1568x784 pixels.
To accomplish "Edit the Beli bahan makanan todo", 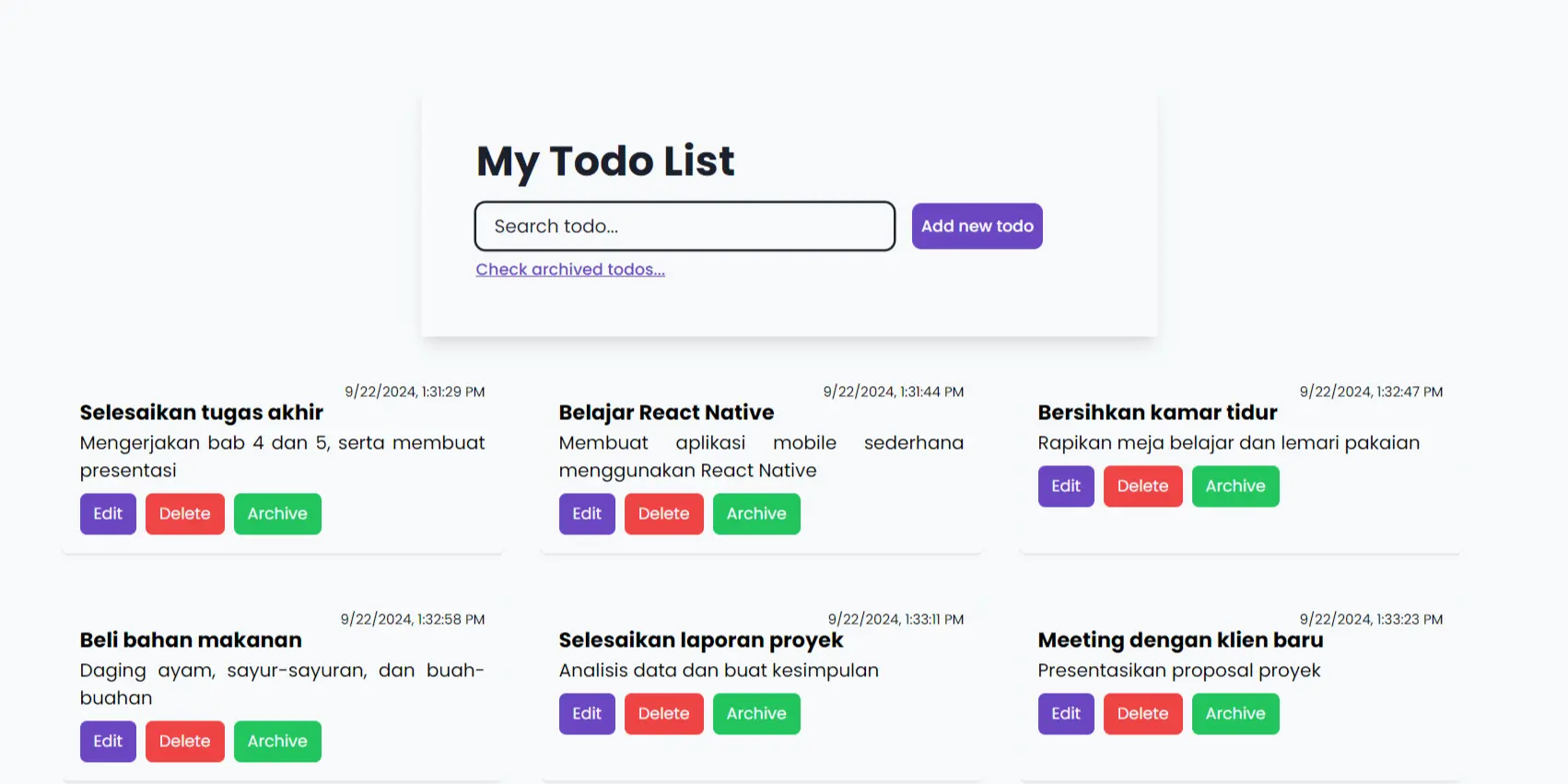I will click(108, 741).
